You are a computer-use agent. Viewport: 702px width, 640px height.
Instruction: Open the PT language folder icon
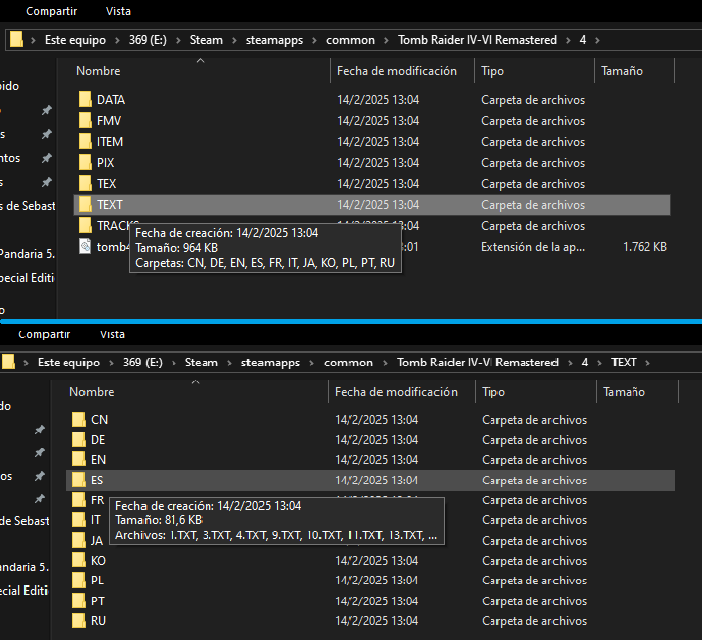tap(79, 601)
